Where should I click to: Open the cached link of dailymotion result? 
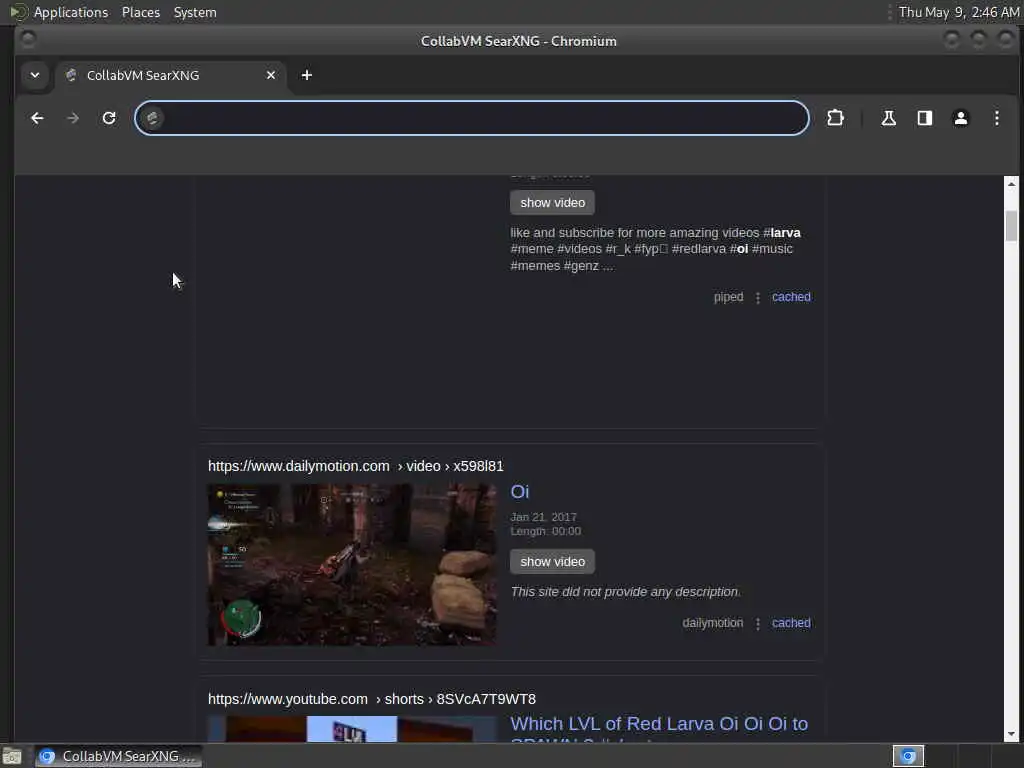click(x=791, y=623)
